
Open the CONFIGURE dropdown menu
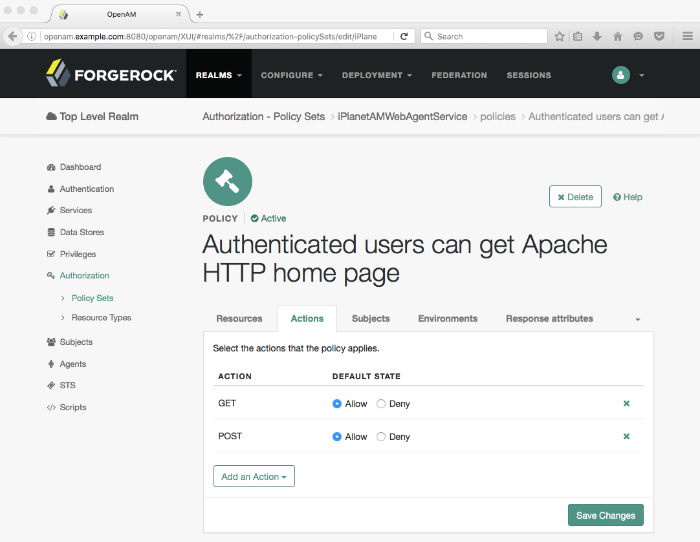click(292, 75)
